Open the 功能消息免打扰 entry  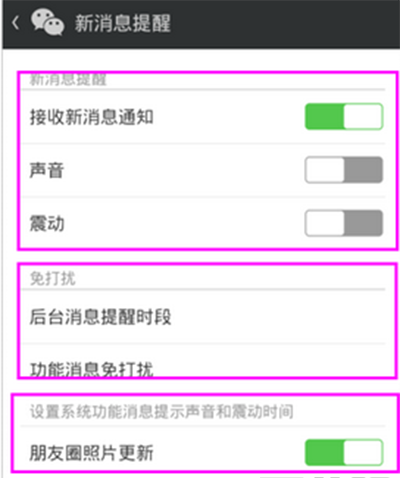click(x=203, y=361)
